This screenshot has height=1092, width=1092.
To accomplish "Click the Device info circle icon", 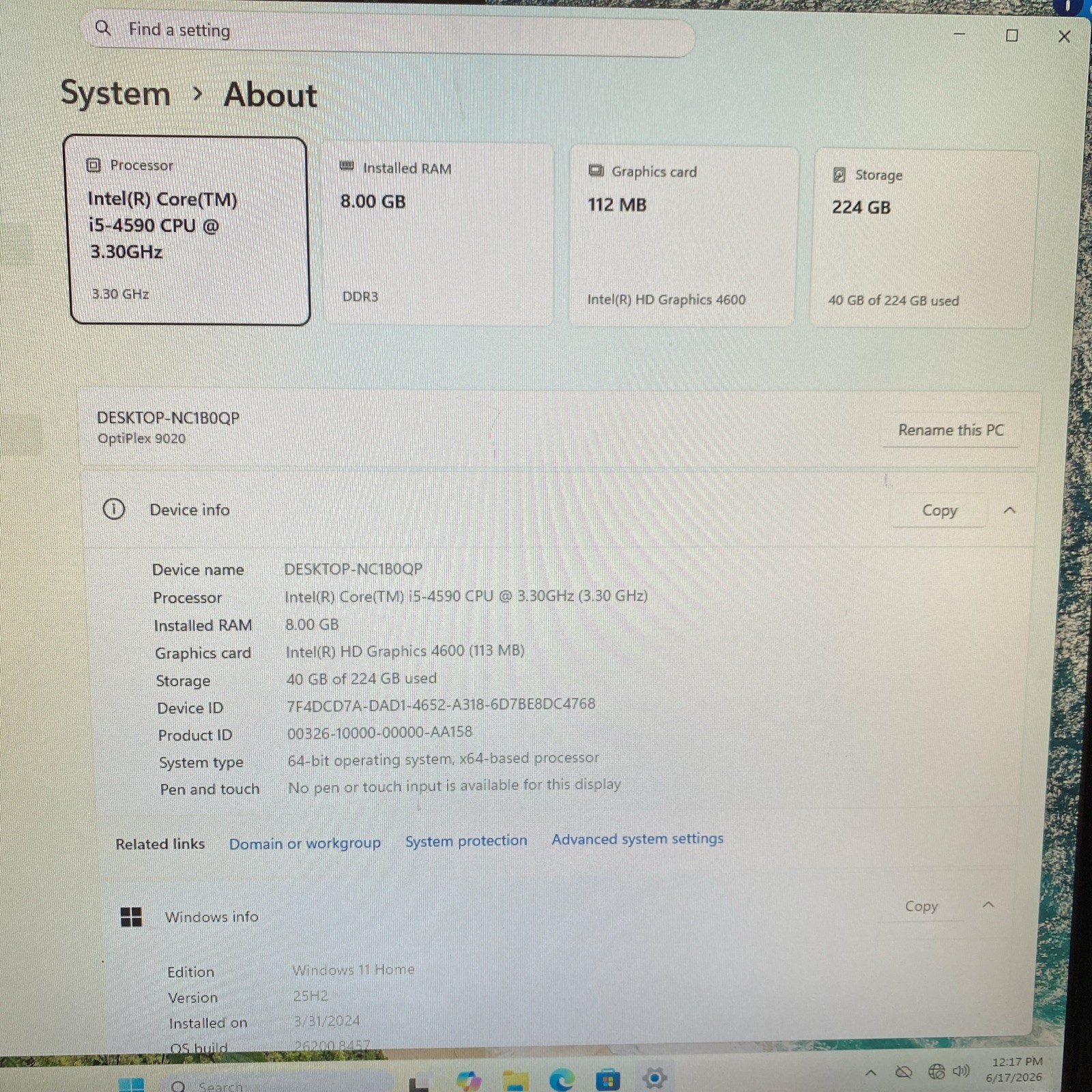I will [x=113, y=509].
